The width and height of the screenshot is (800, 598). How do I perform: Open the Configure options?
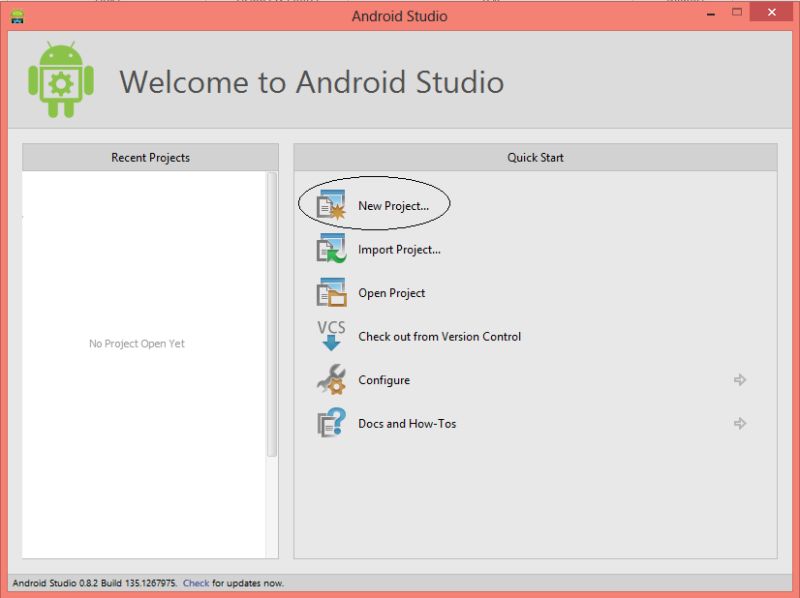point(383,380)
